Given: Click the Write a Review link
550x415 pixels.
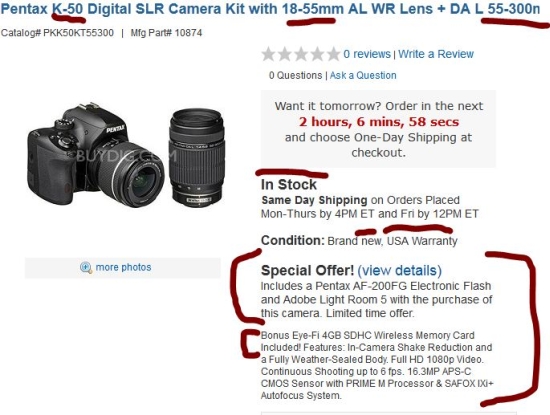Looking at the screenshot, I should 436,54.
